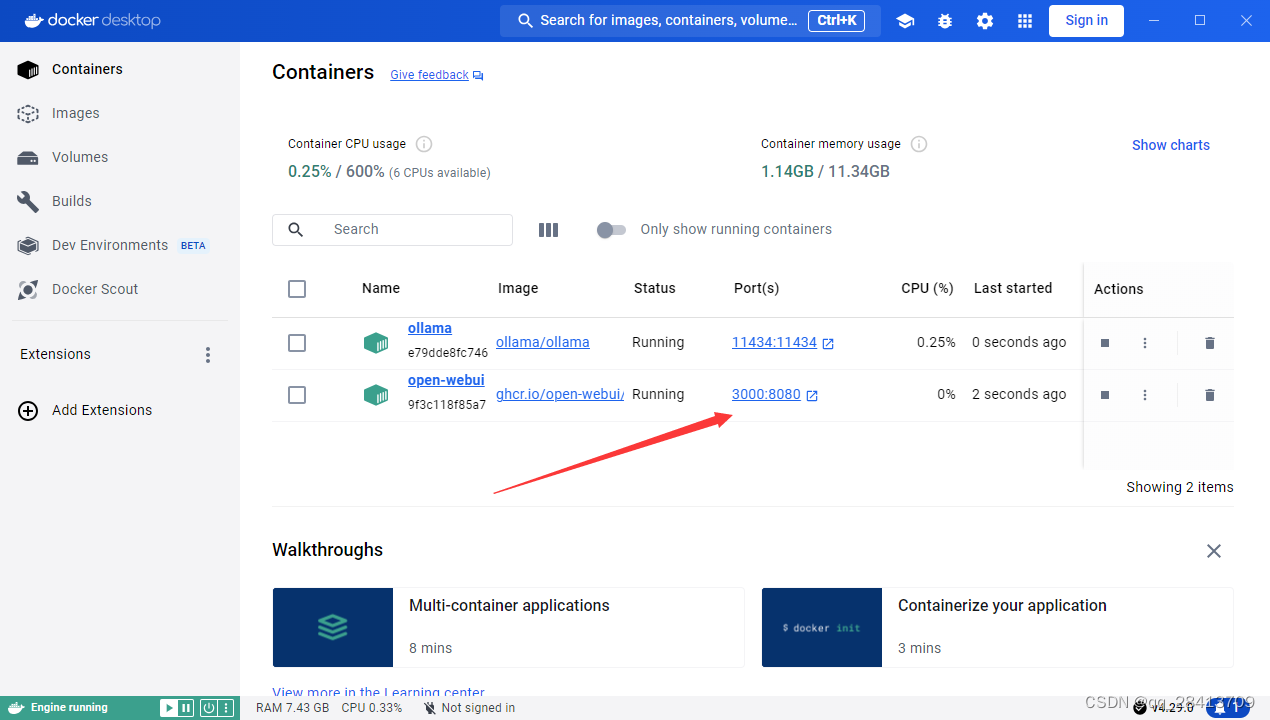The image size is (1270, 720).
Task: Open Multi-container applications walkthrough card
Action: (x=508, y=627)
